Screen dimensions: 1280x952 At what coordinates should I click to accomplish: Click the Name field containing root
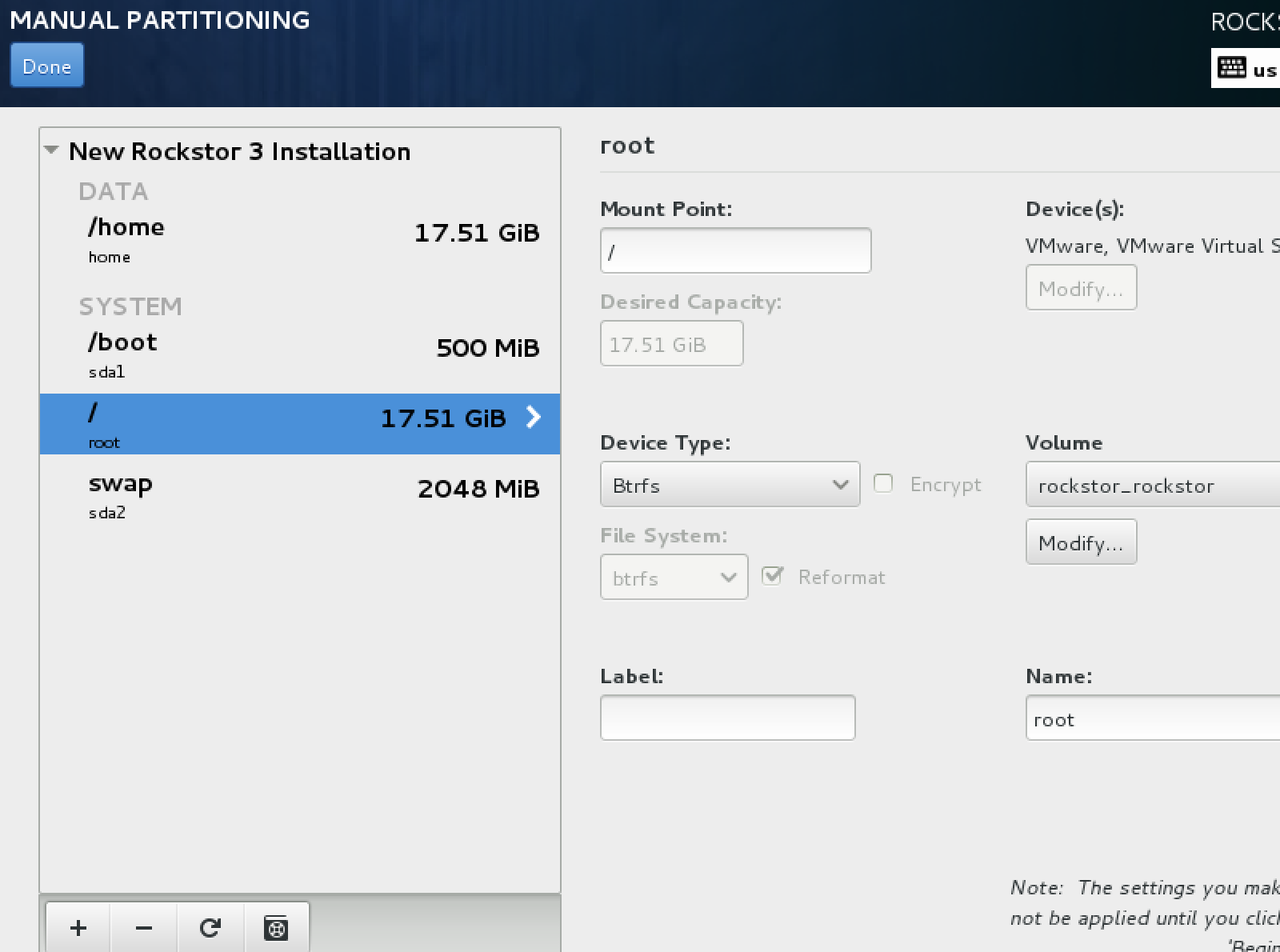pyautogui.click(x=1152, y=718)
